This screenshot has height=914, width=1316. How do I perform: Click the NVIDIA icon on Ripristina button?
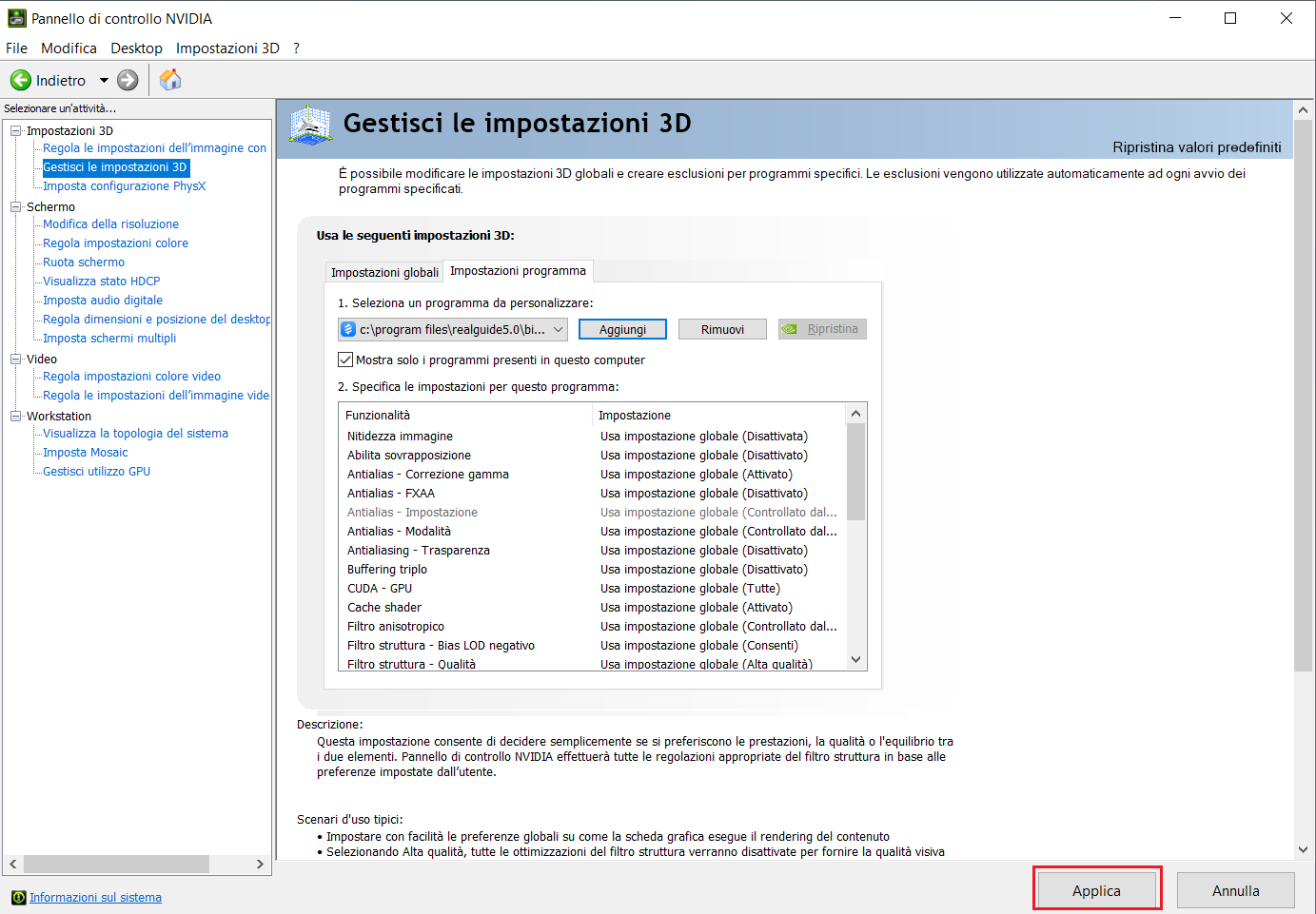click(790, 330)
